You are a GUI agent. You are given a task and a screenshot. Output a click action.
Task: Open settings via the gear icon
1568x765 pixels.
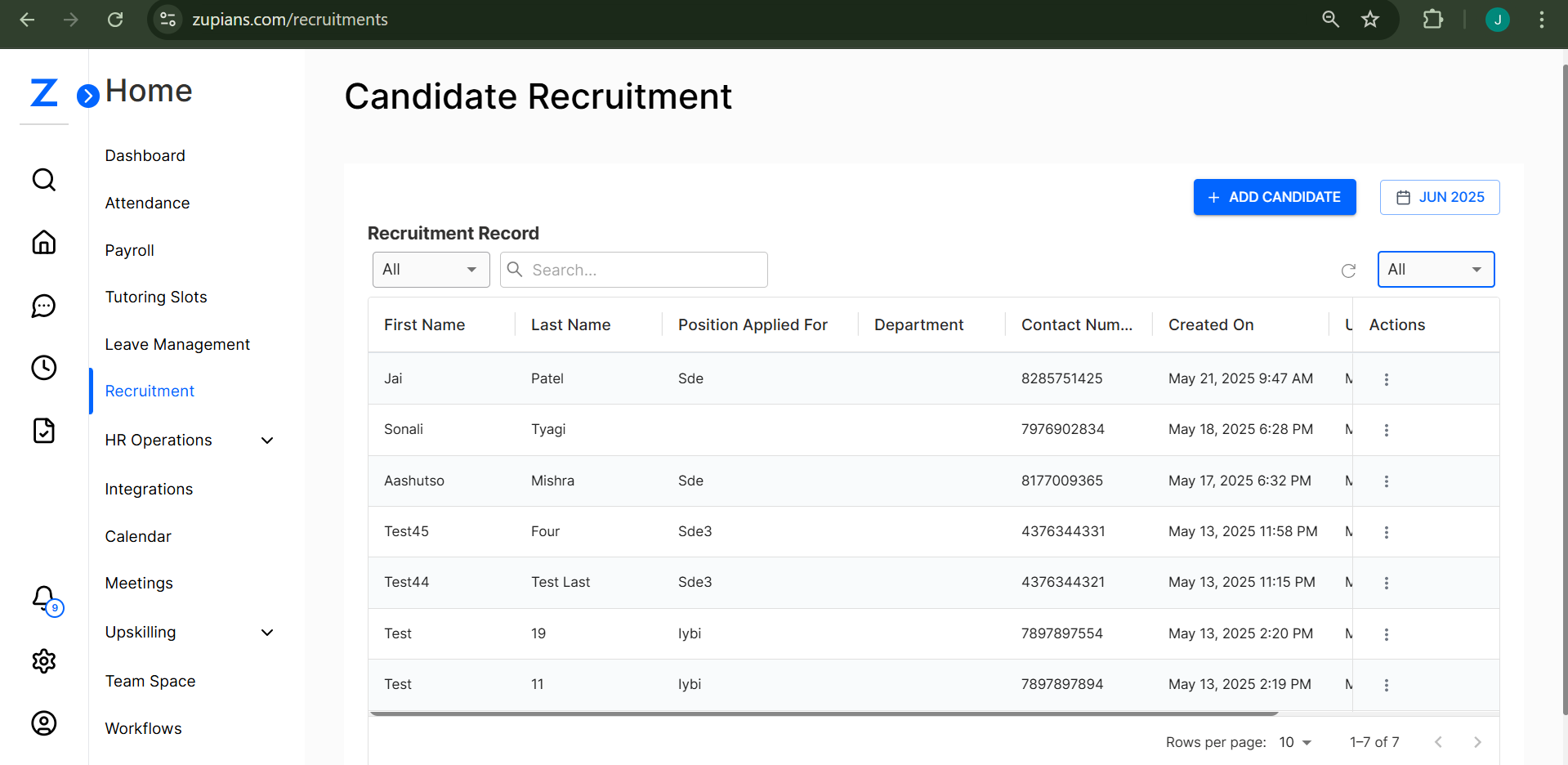[43, 661]
